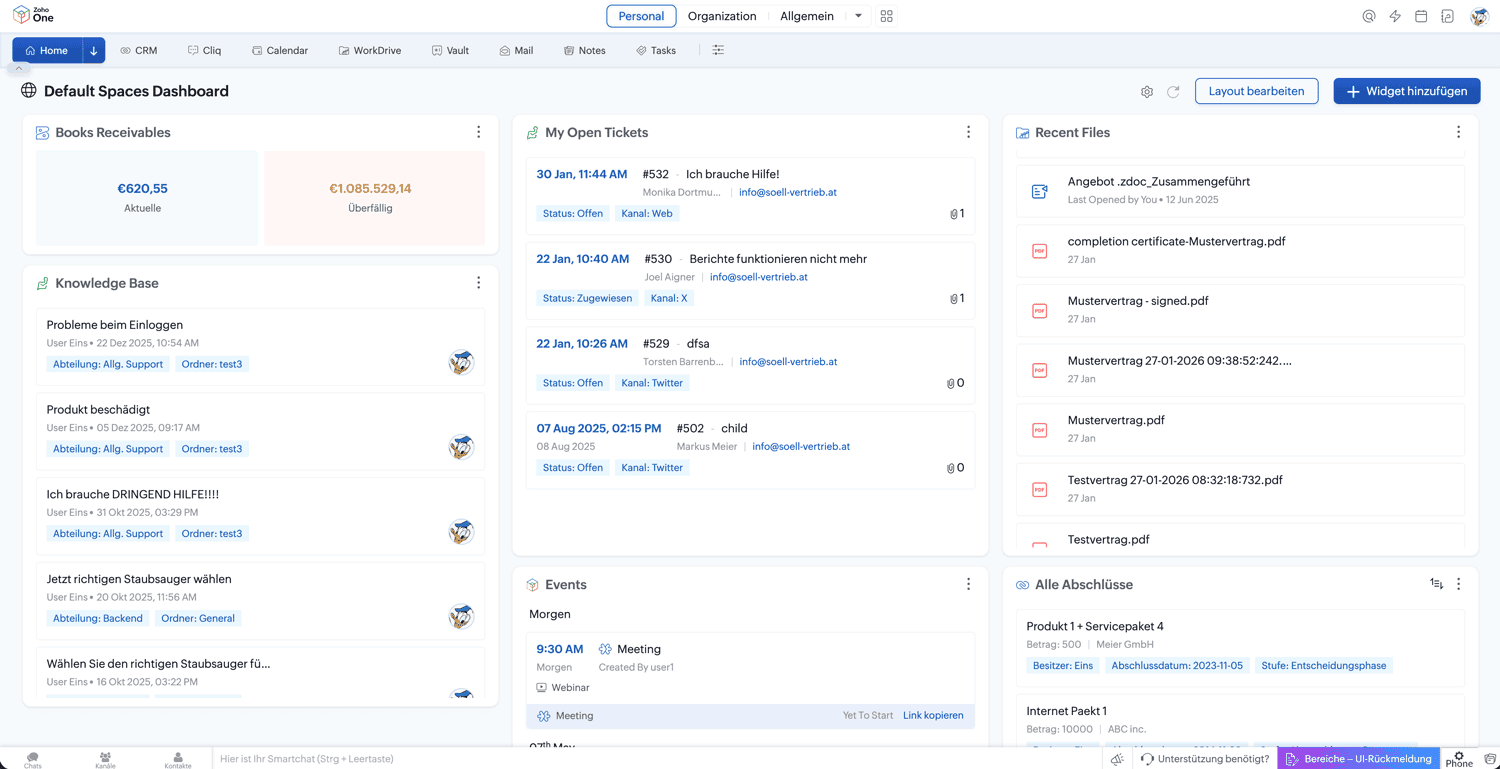
Task: Expand the Allgemein dropdown arrow
Action: coord(858,16)
